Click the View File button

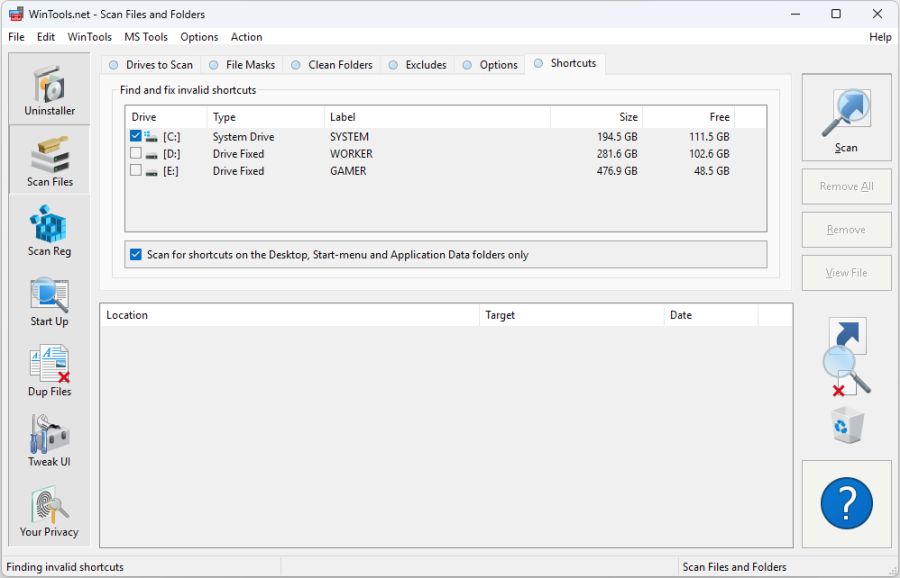pyautogui.click(x=846, y=272)
